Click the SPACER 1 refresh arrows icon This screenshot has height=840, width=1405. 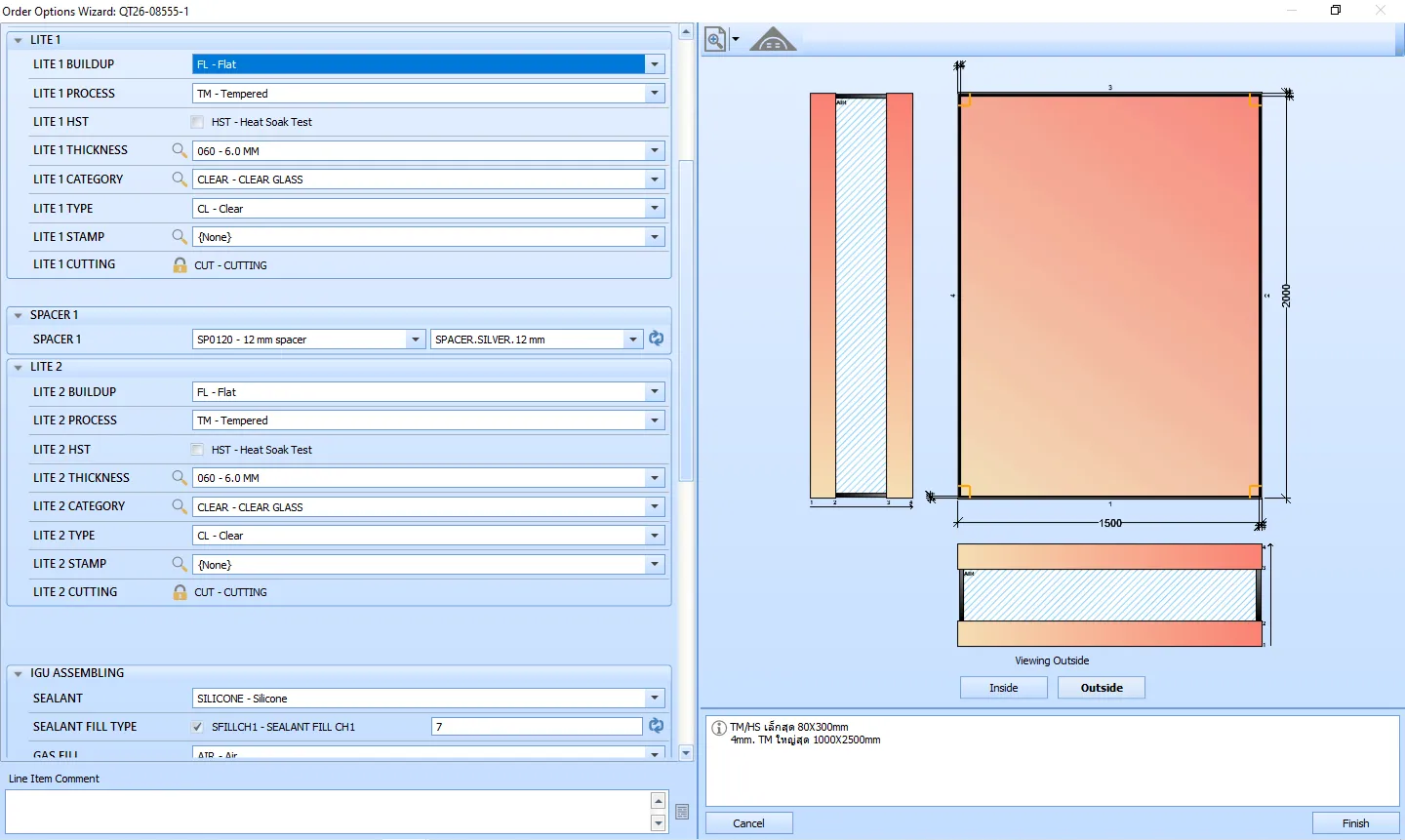(x=657, y=339)
